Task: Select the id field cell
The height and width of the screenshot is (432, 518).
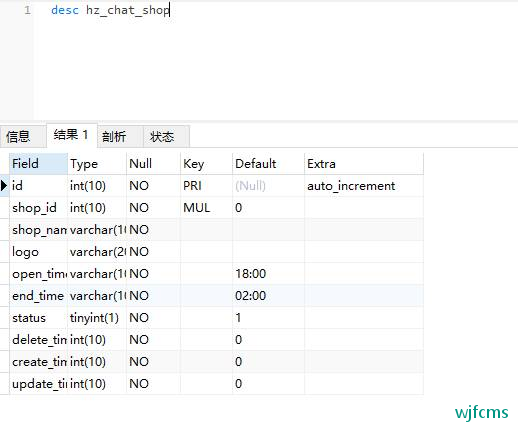Action: pyautogui.click(x=38, y=186)
